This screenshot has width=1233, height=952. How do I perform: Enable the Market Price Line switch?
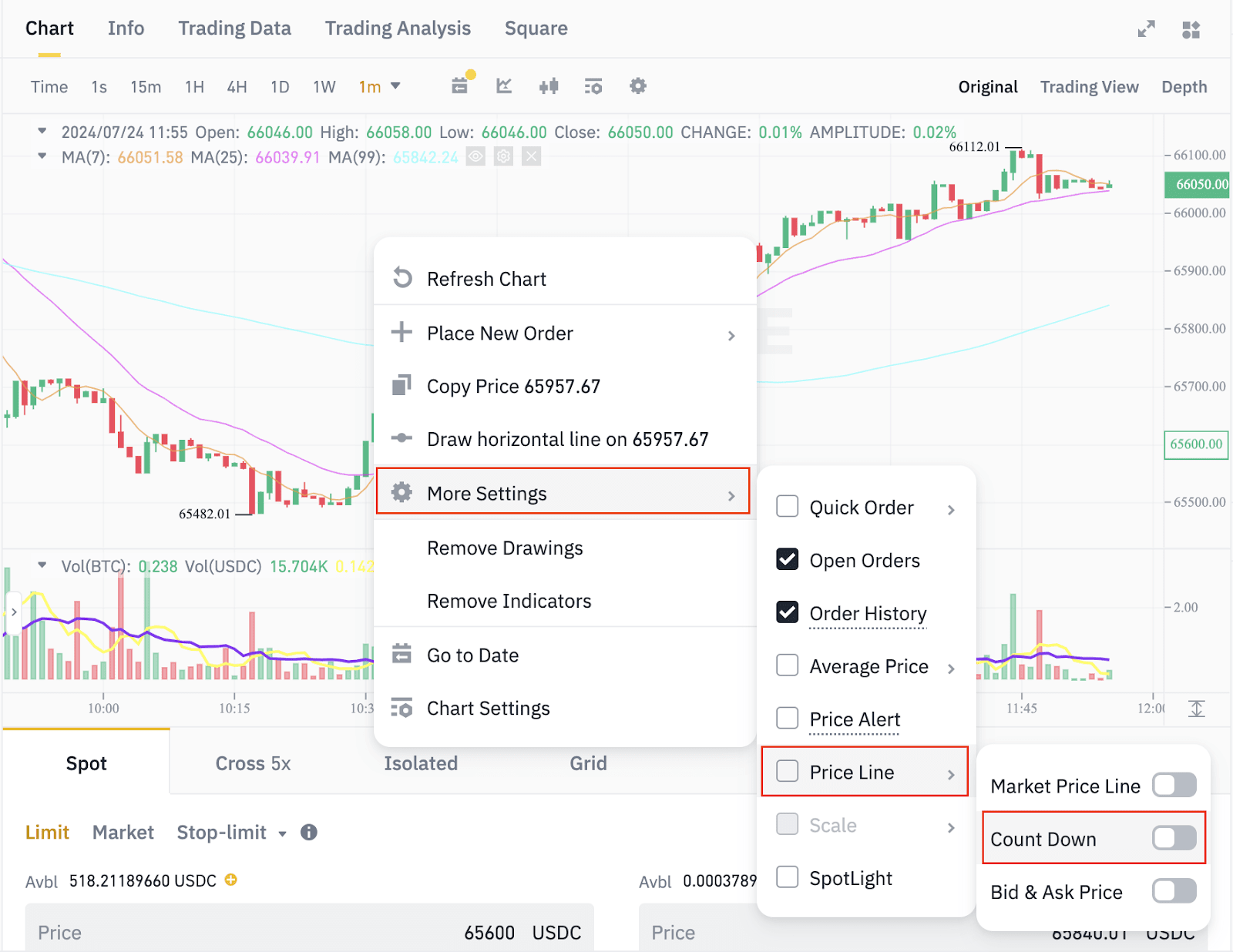1174,786
